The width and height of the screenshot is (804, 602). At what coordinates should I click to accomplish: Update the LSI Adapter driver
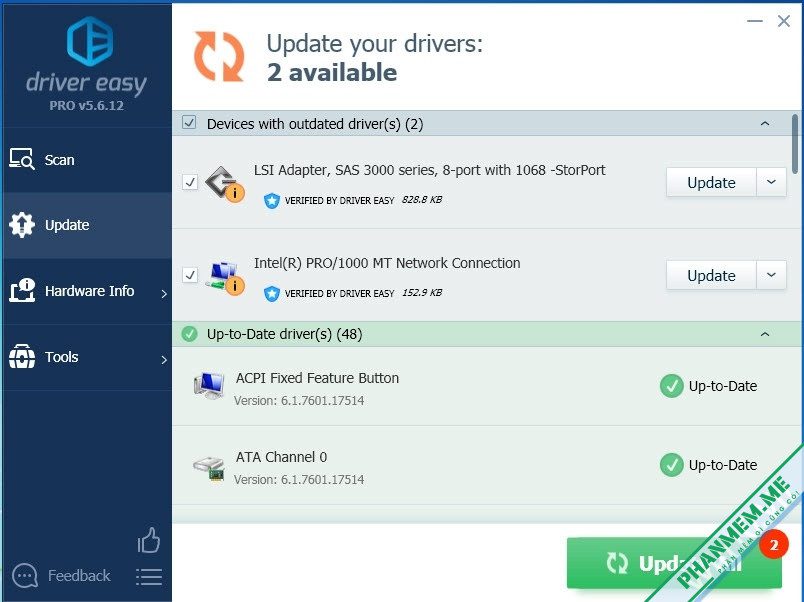[x=711, y=182]
